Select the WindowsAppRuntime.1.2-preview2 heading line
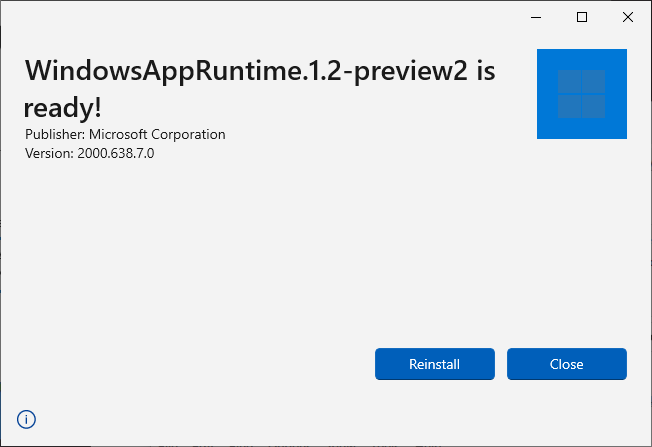This screenshot has height=447, width=652. [260, 71]
